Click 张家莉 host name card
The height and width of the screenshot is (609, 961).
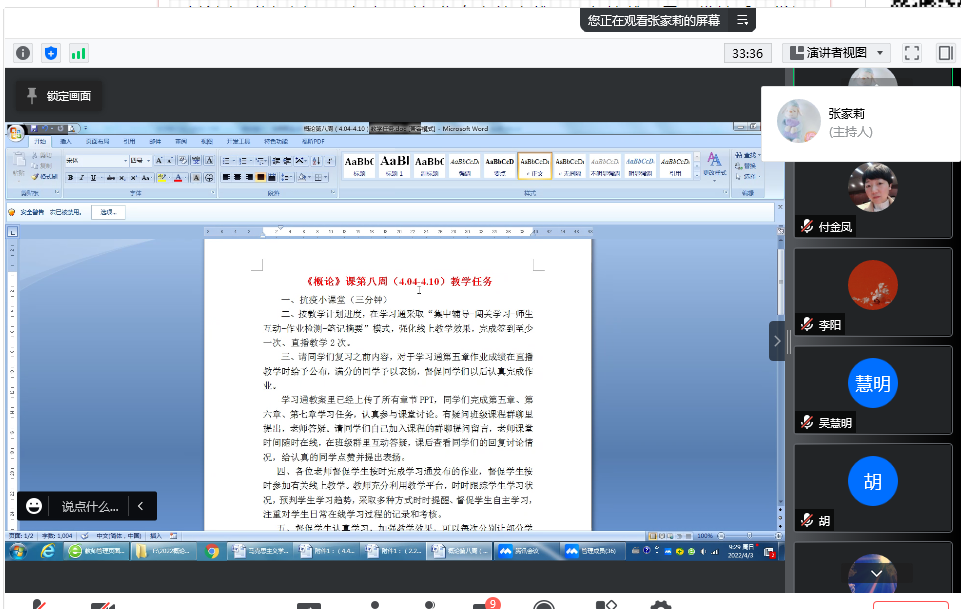coord(860,122)
